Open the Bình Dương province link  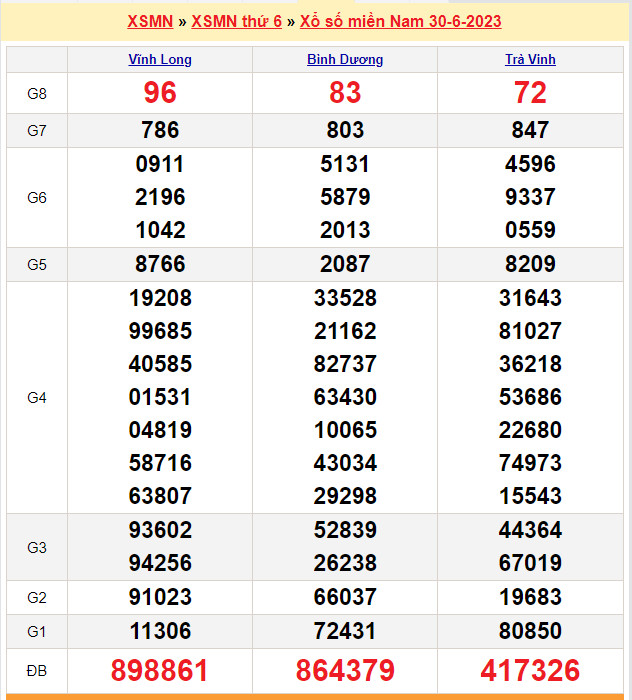[x=345, y=59]
